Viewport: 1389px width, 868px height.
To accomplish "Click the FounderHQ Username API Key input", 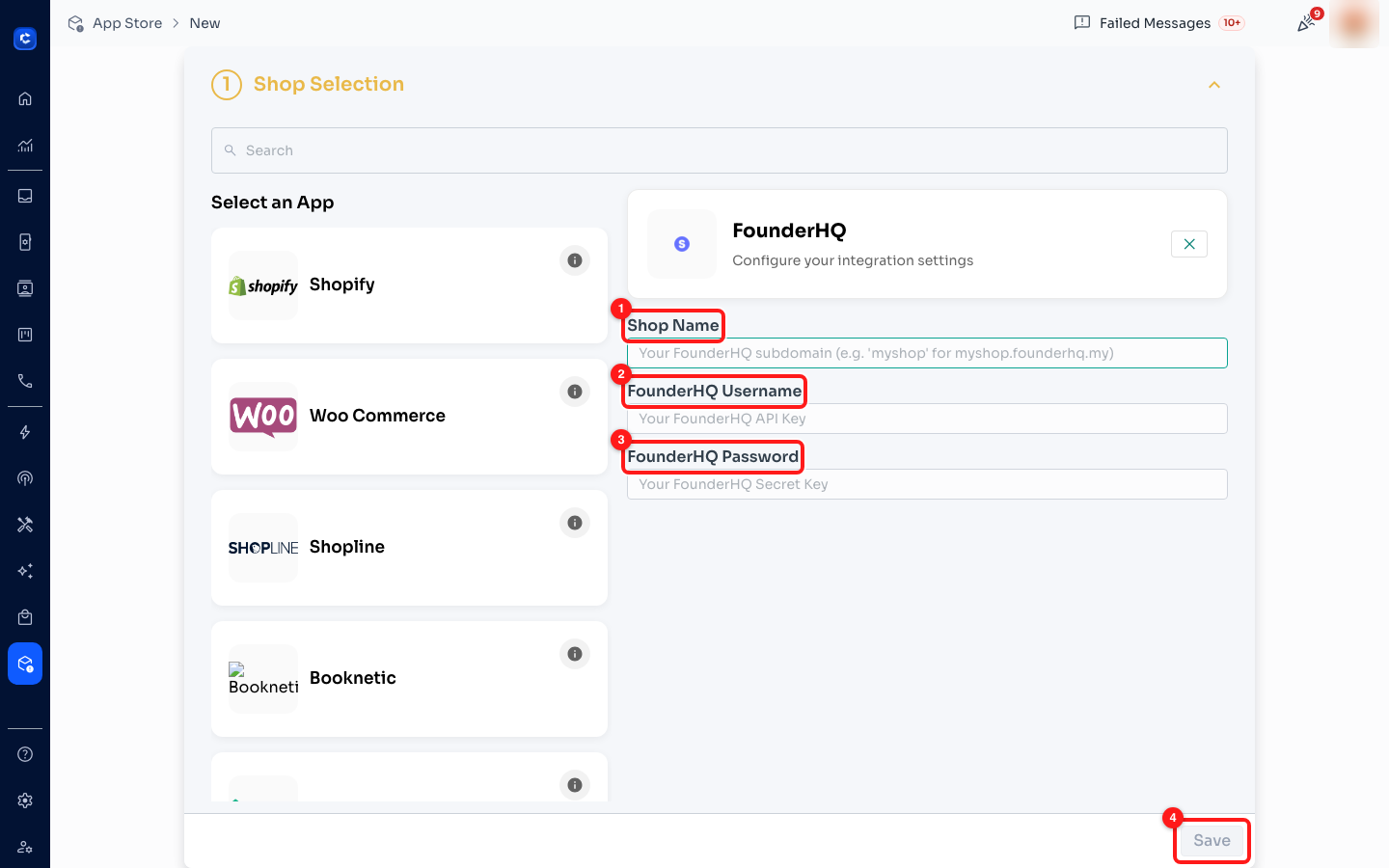I will (x=927, y=419).
